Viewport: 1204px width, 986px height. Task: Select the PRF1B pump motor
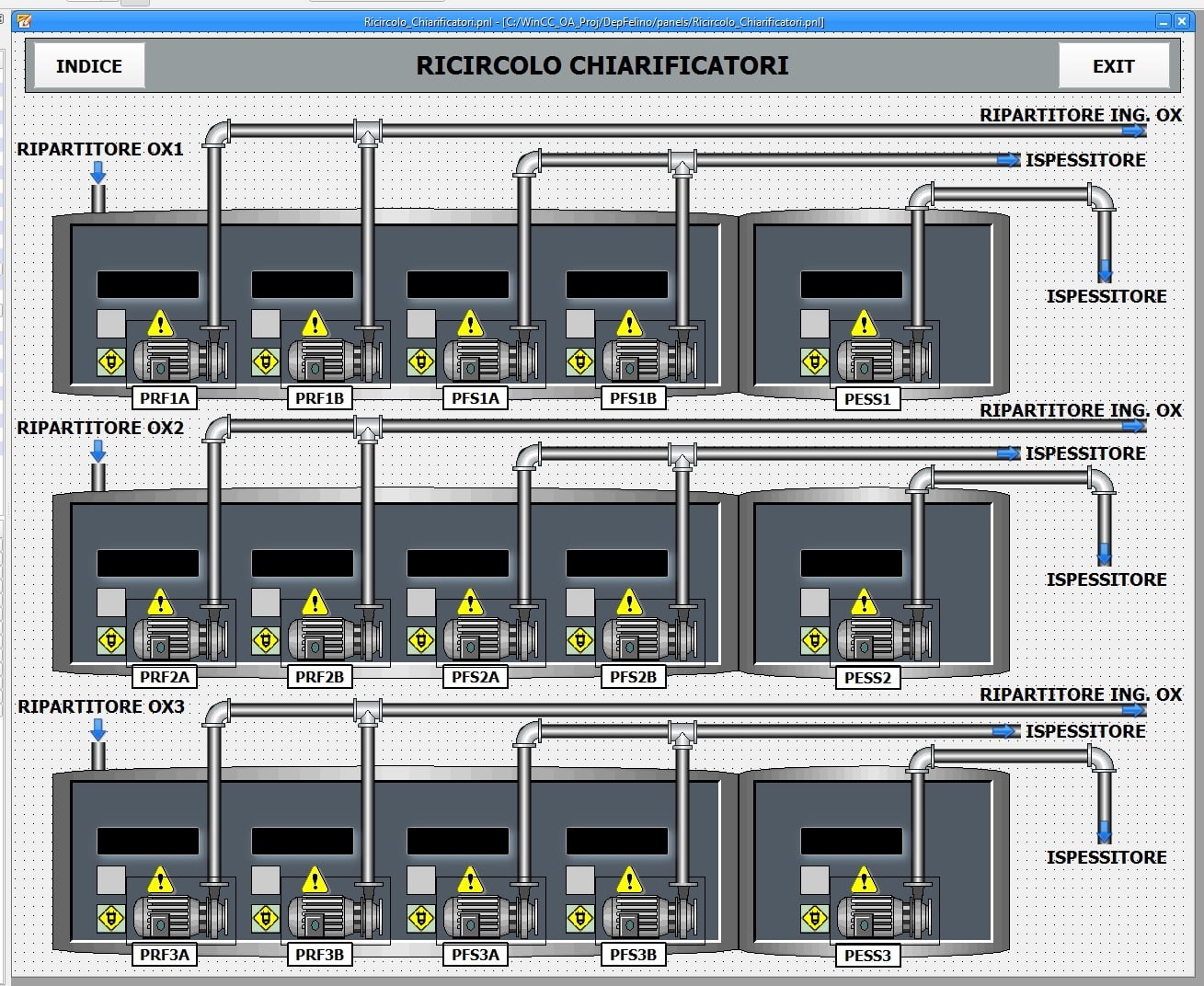click(x=335, y=359)
